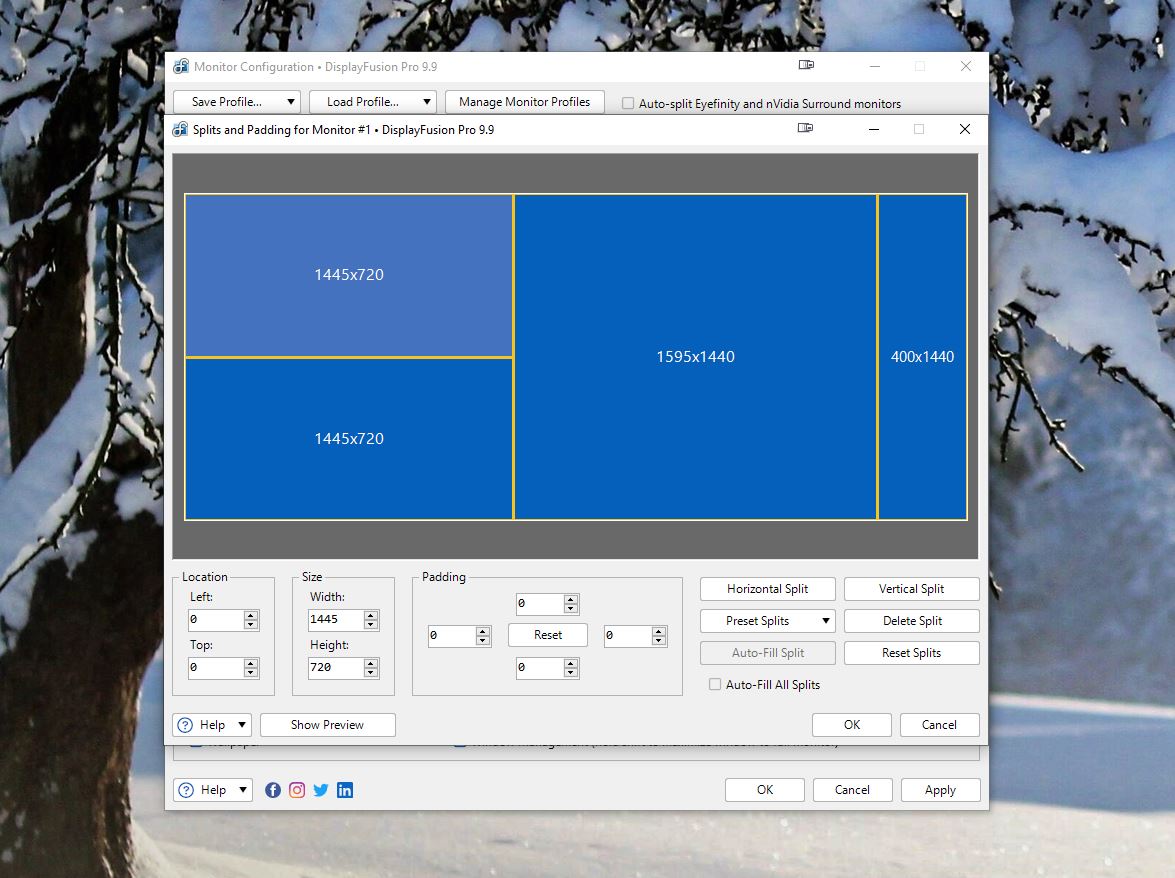The width and height of the screenshot is (1175, 878).
Task: Click Vertical Split button
Action: coord(911,589)
